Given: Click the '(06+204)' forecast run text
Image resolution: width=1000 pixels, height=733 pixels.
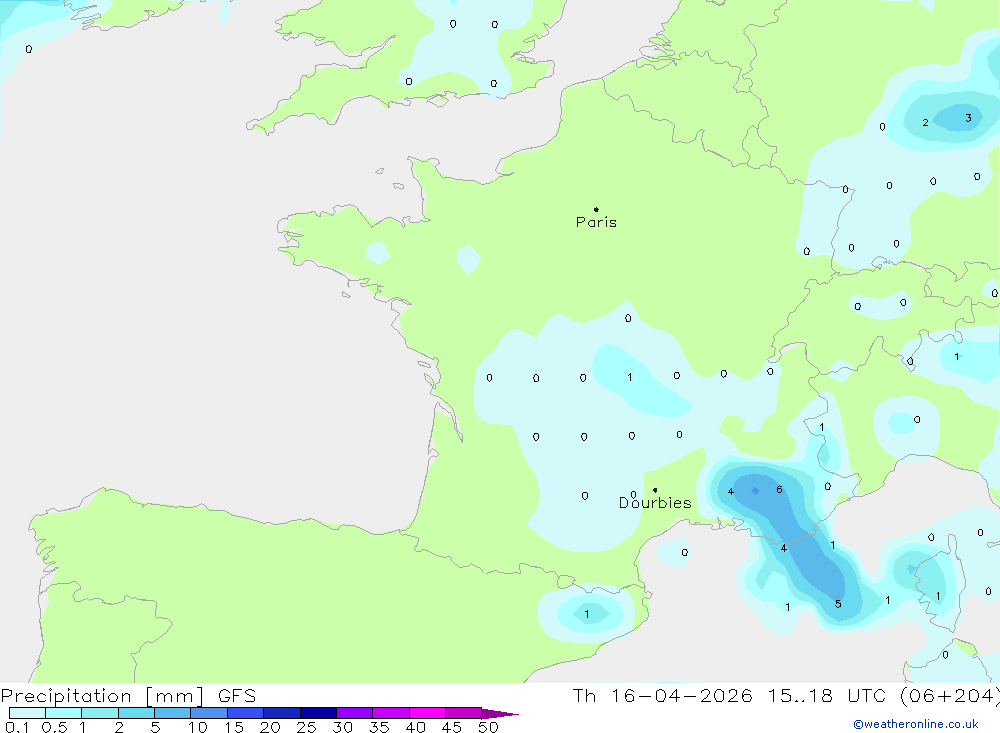Looking at the screenshot, I should 951,696.
